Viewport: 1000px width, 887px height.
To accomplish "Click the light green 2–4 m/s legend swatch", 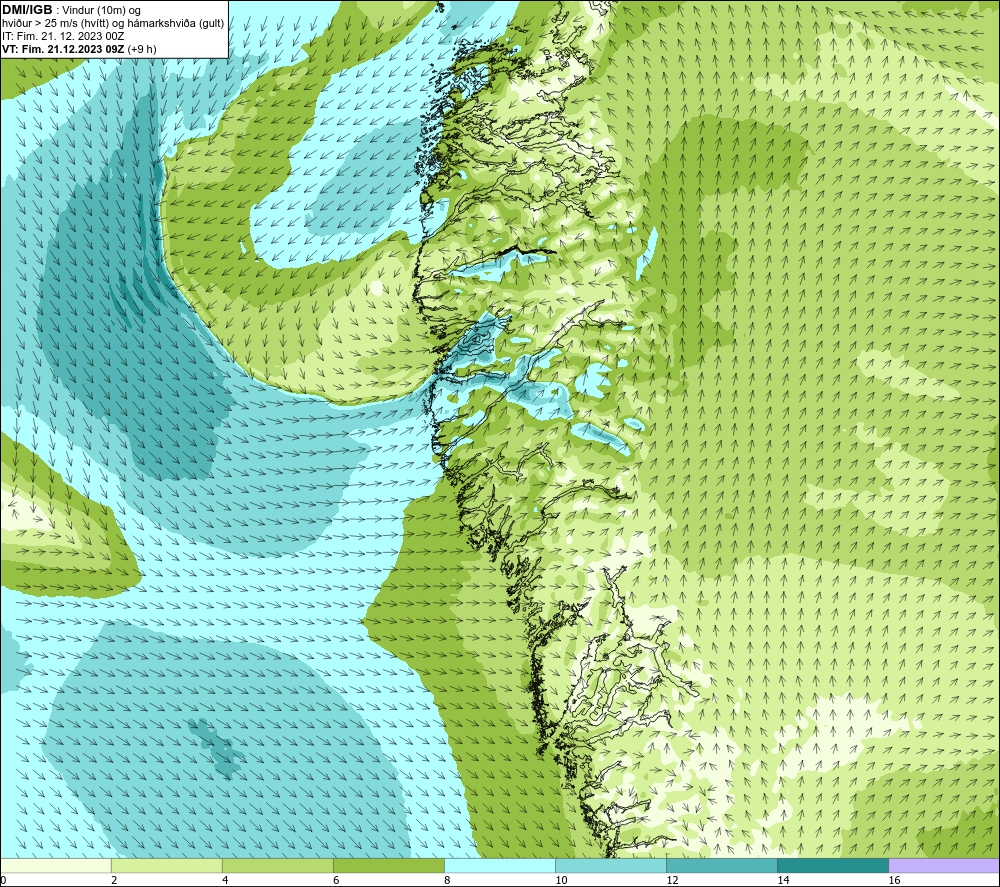I will [x=166, y=865].
